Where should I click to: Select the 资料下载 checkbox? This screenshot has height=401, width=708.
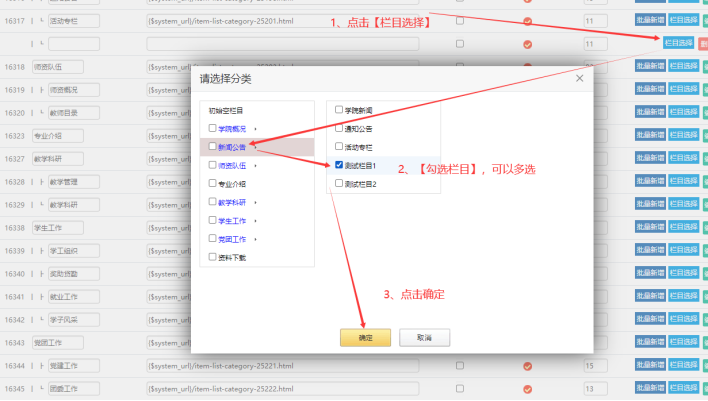tap(212, 257)
